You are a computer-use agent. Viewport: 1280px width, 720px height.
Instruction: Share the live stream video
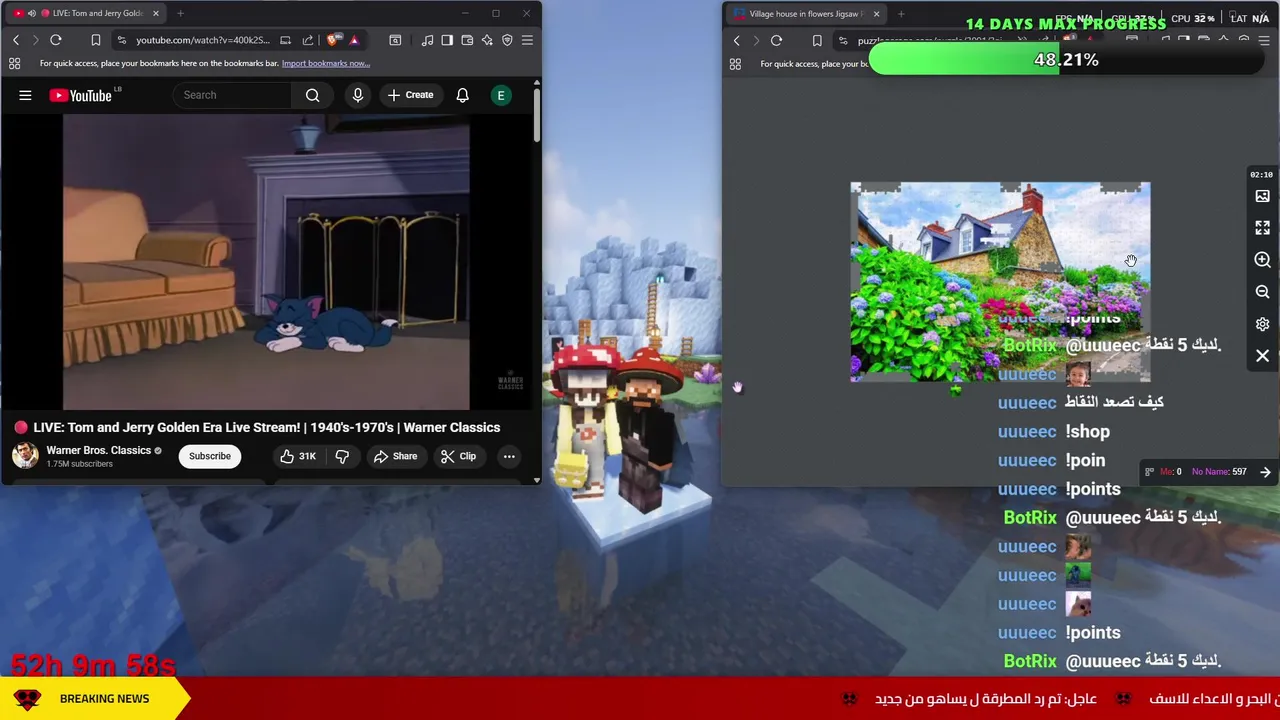(x=395, y=456)
